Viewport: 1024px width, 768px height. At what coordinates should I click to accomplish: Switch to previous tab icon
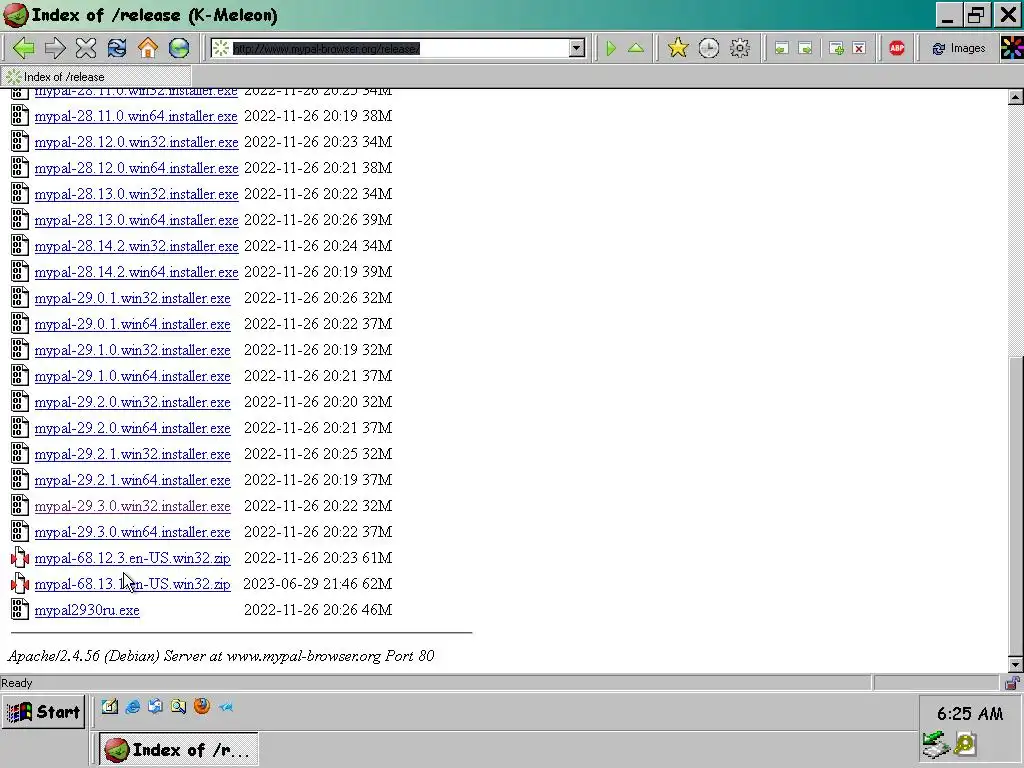(782, 48)
